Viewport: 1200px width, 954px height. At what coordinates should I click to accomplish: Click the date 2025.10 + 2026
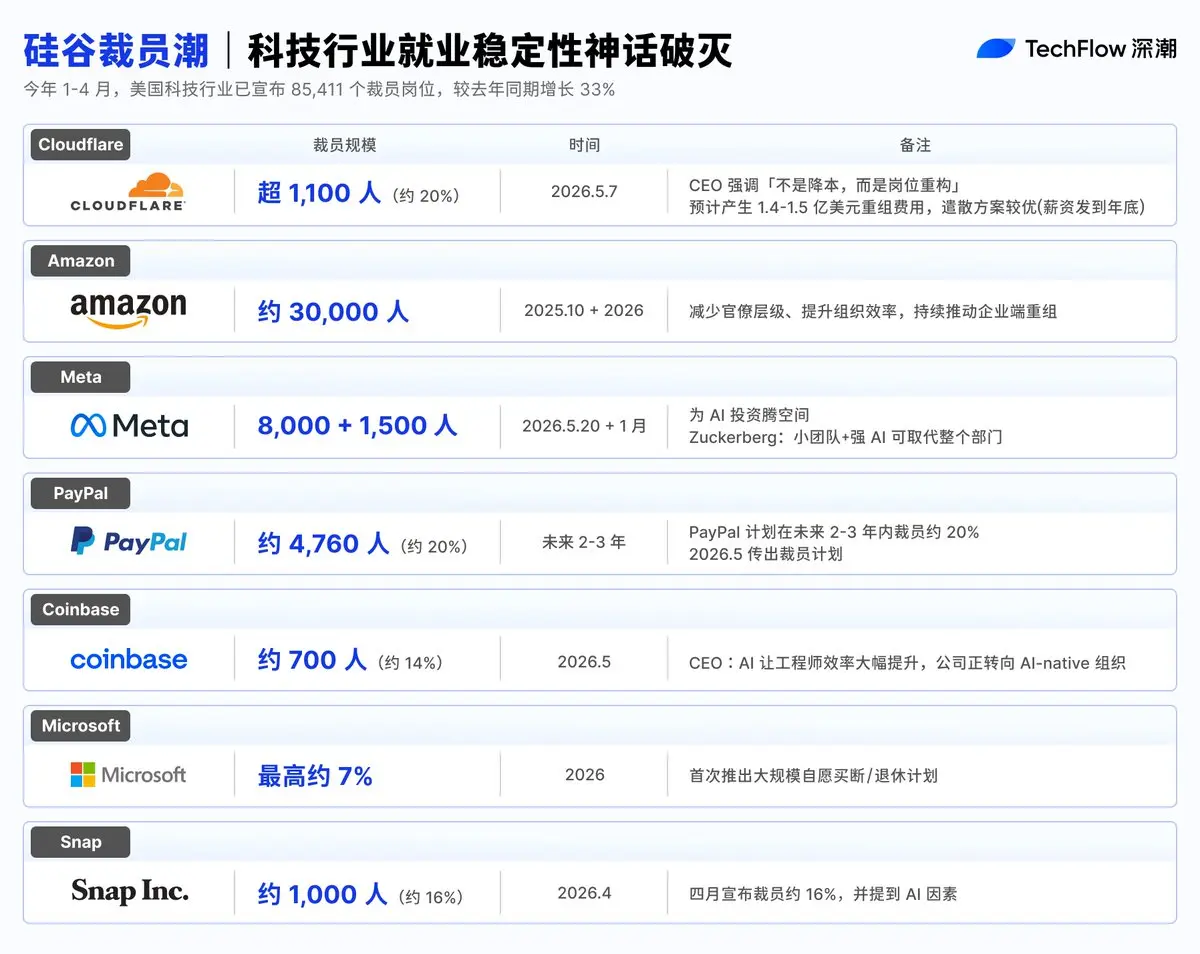coord(584,310)
